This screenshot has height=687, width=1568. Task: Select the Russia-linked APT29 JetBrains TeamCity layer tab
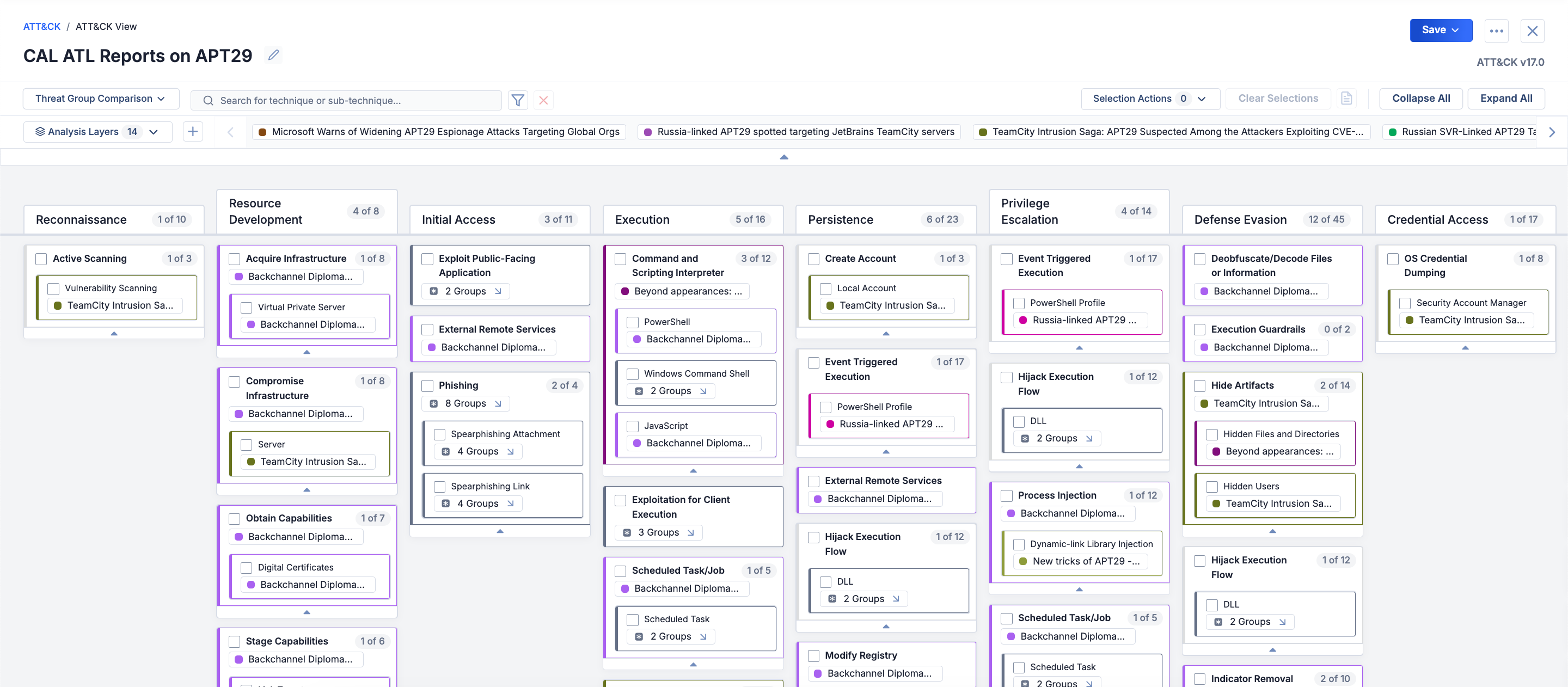[799, 131]
